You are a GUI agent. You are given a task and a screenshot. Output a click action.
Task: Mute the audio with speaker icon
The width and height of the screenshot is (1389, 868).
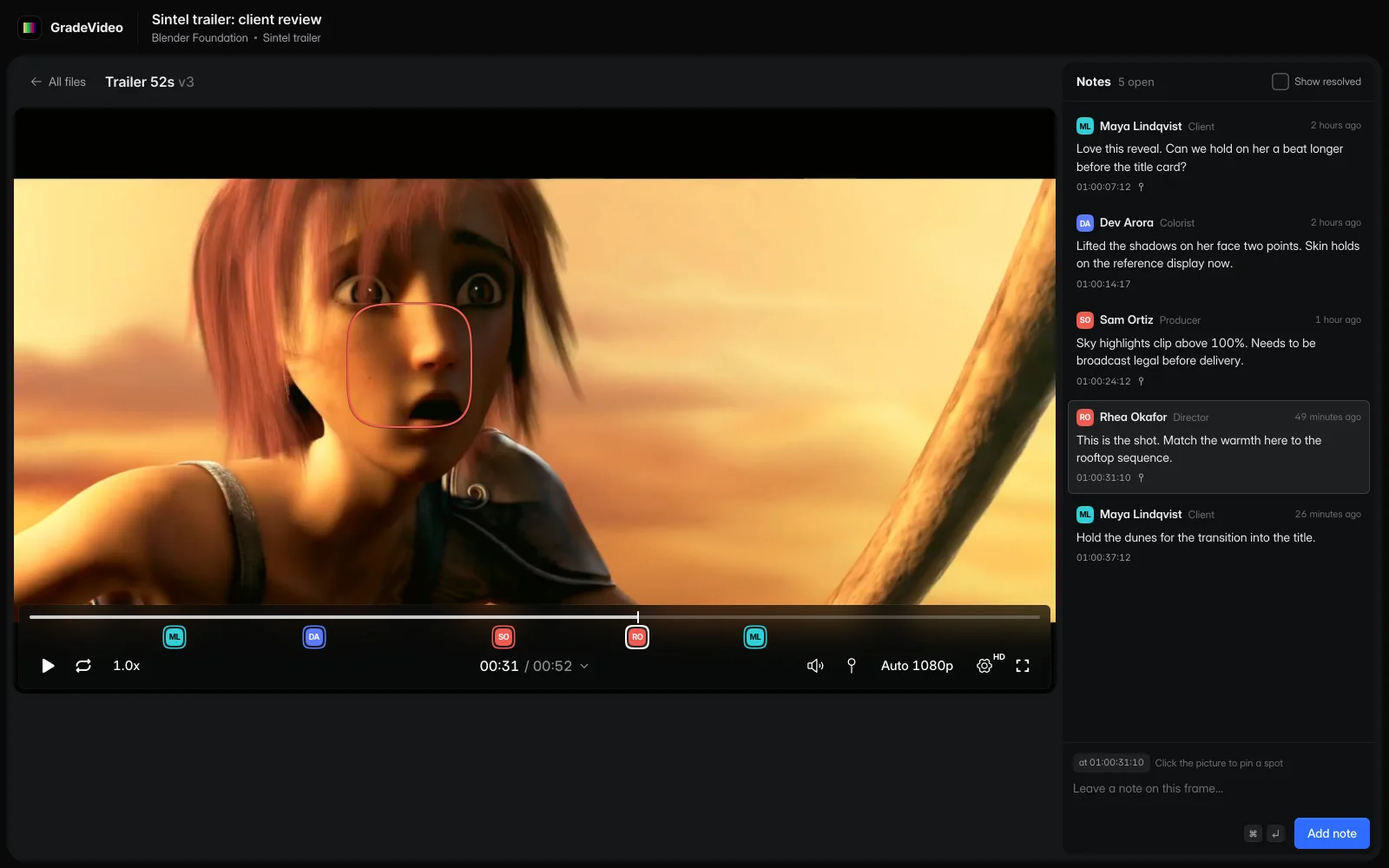(815, 666)
